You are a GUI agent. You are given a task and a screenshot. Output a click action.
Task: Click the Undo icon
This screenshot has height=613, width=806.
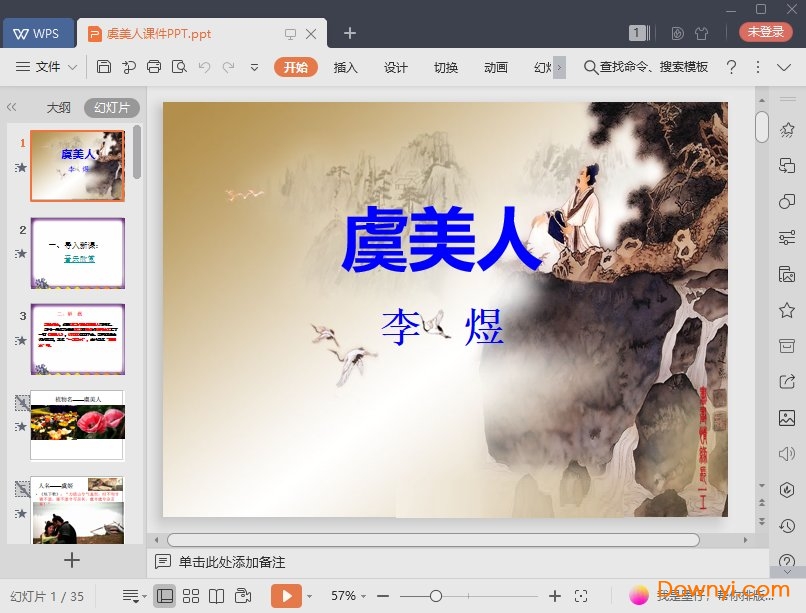(x=205, y=65)
